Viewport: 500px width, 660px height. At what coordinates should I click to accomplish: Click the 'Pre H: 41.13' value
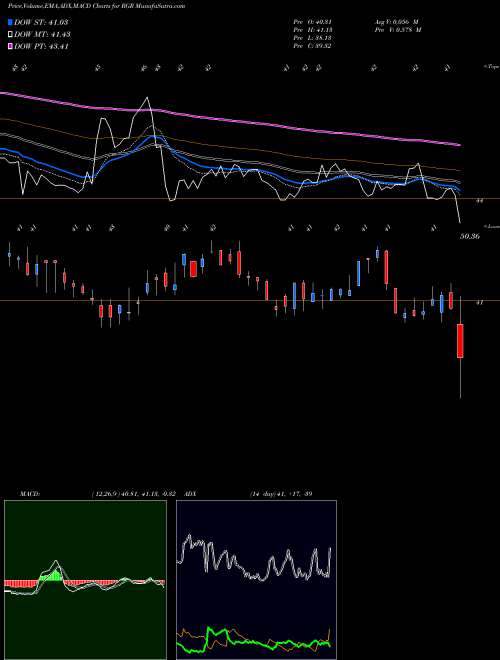point(312,30)
